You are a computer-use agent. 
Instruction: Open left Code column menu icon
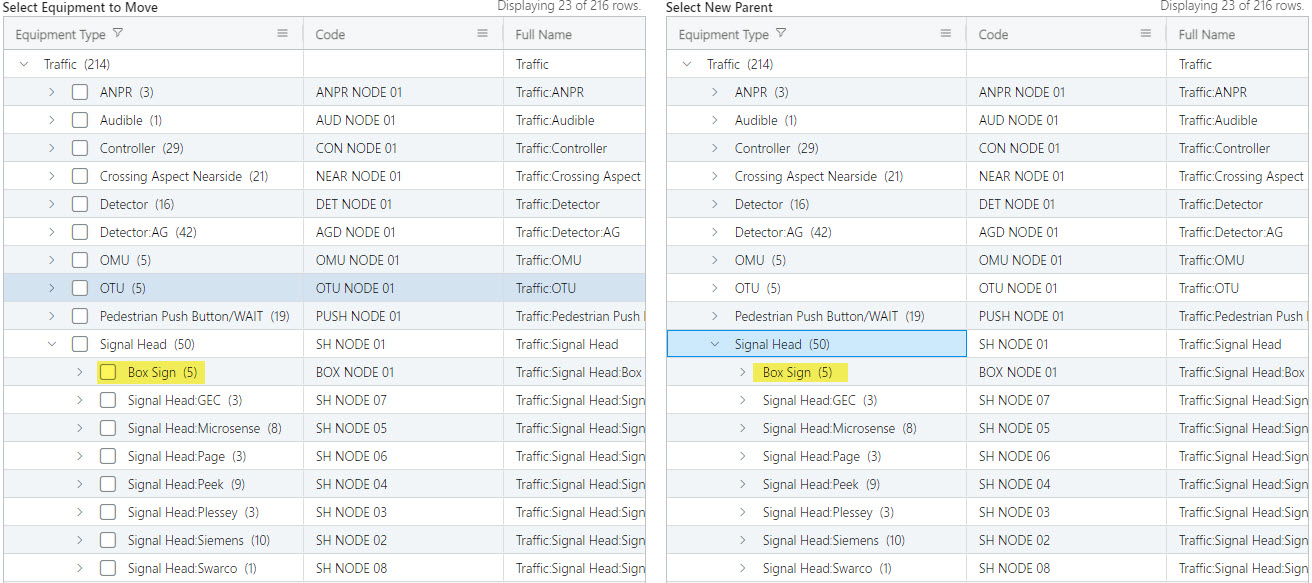482,34
